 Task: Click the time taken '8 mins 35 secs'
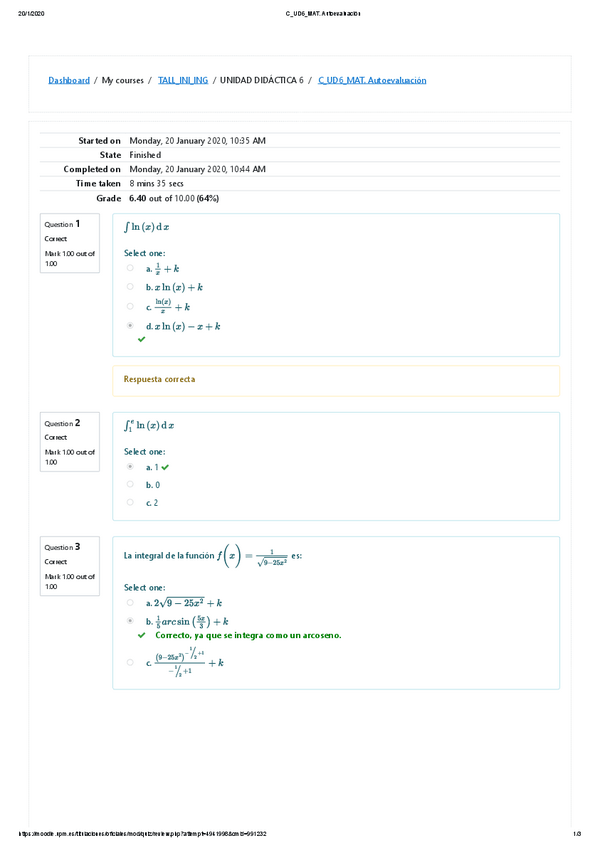[156, 184]
